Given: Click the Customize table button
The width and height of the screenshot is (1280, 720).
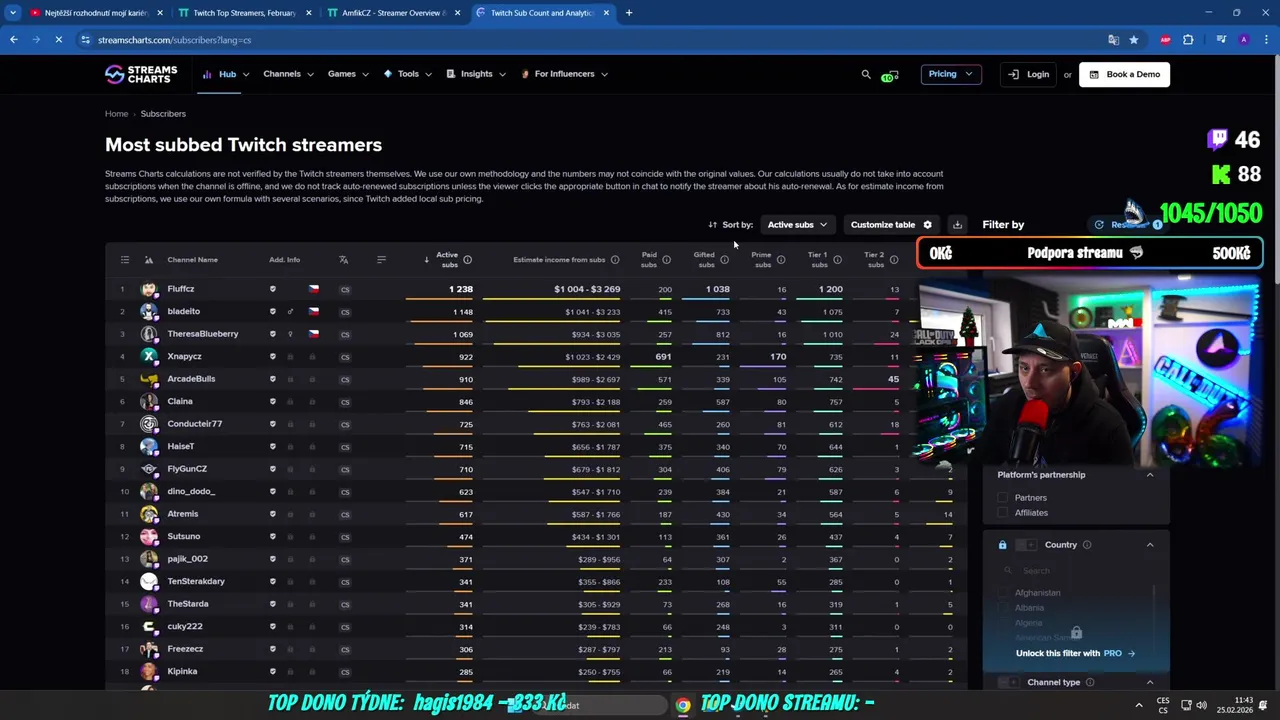Looking at the screenshot, I should tap(891, 225).
